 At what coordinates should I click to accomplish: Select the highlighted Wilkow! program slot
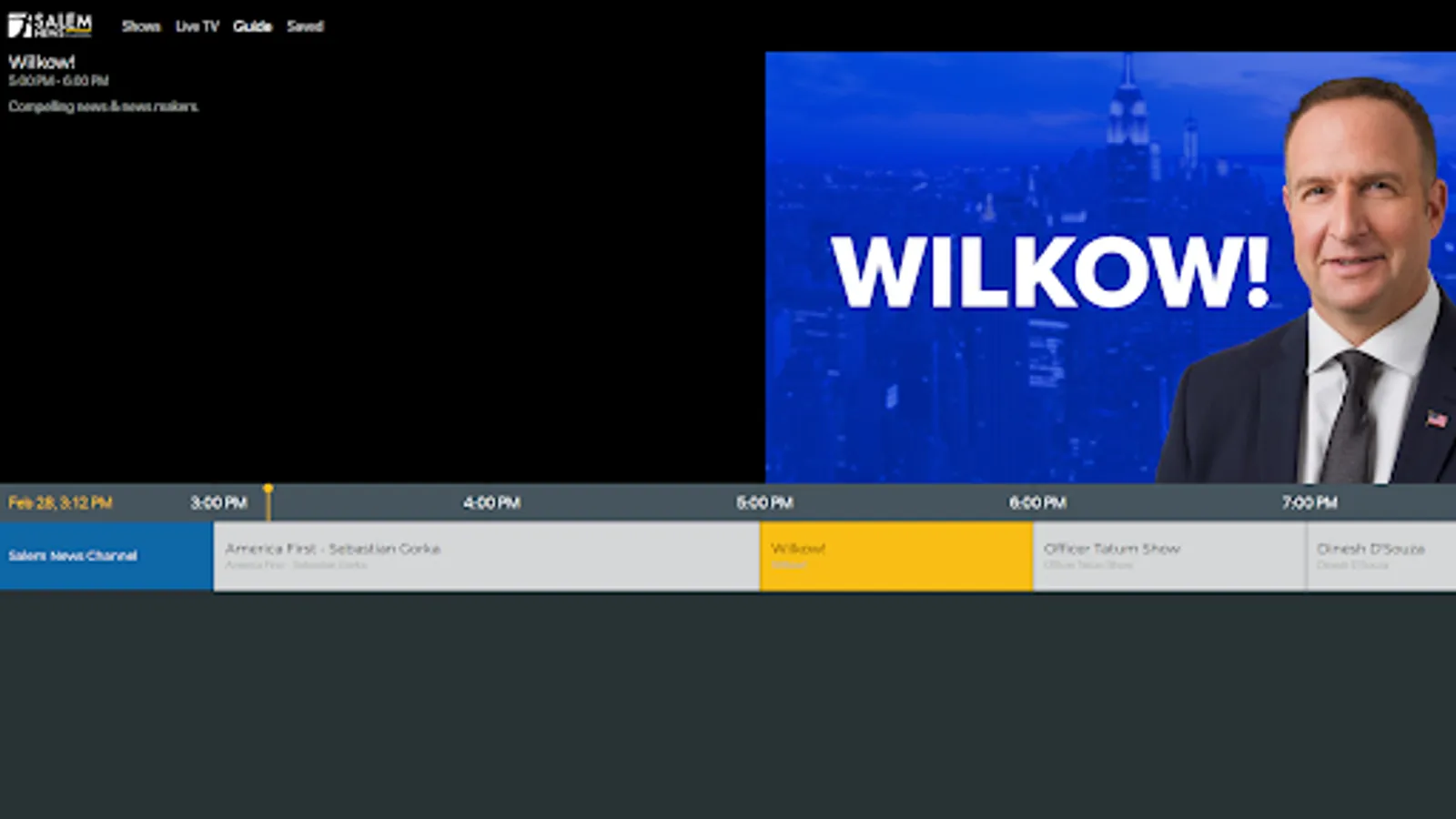896,556
